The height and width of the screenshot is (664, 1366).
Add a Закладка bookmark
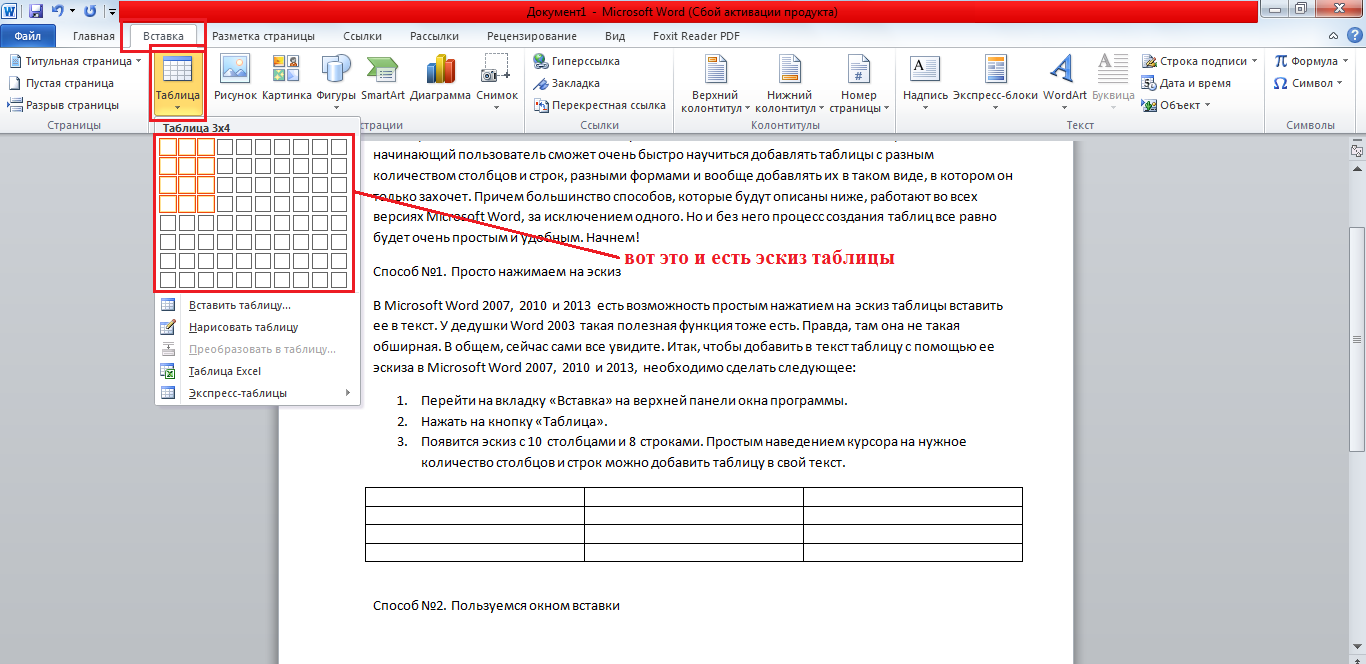point(567,83)
